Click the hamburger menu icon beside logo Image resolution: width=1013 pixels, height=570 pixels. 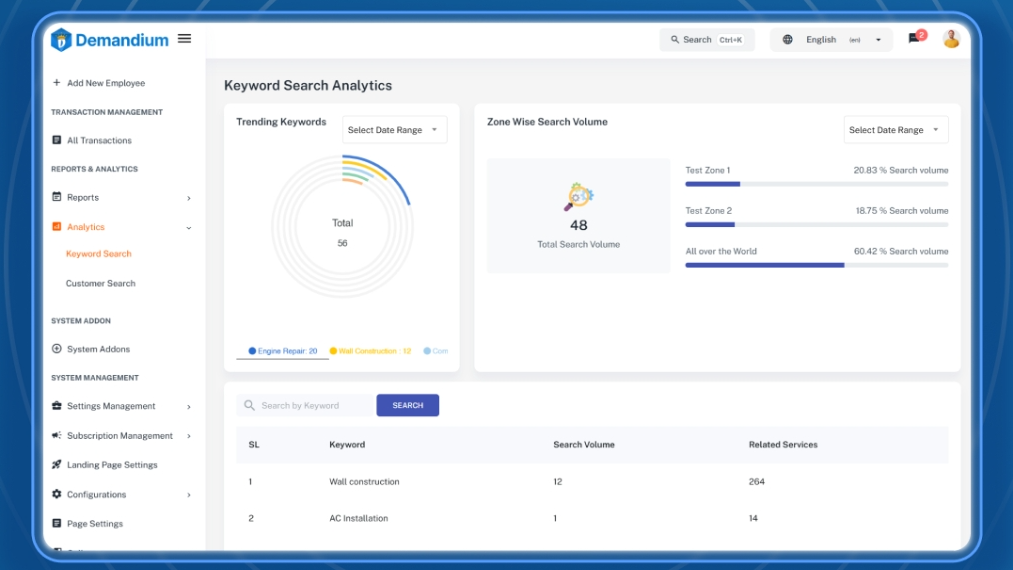[184, 39]
